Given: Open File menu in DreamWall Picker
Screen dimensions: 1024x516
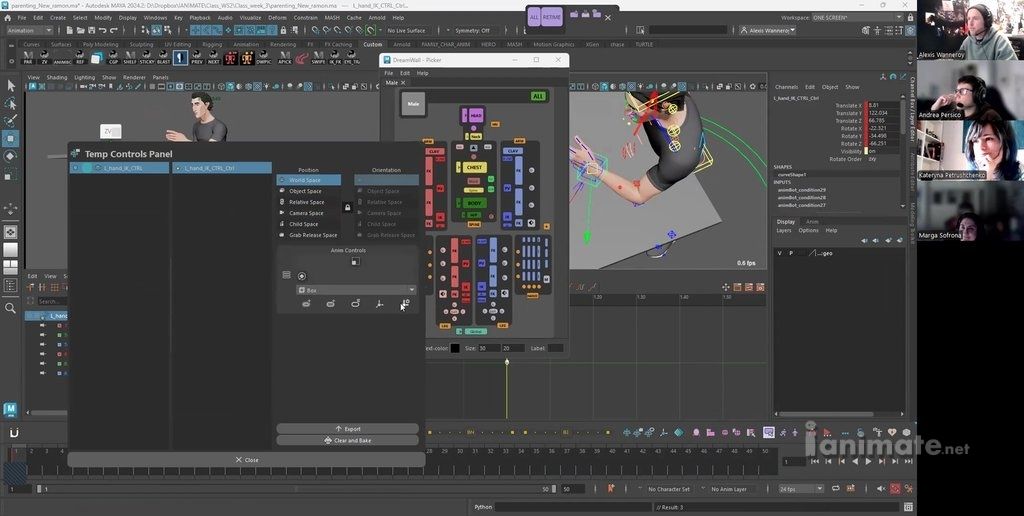Looking at the screenshot, I should [x=389, y=73].
